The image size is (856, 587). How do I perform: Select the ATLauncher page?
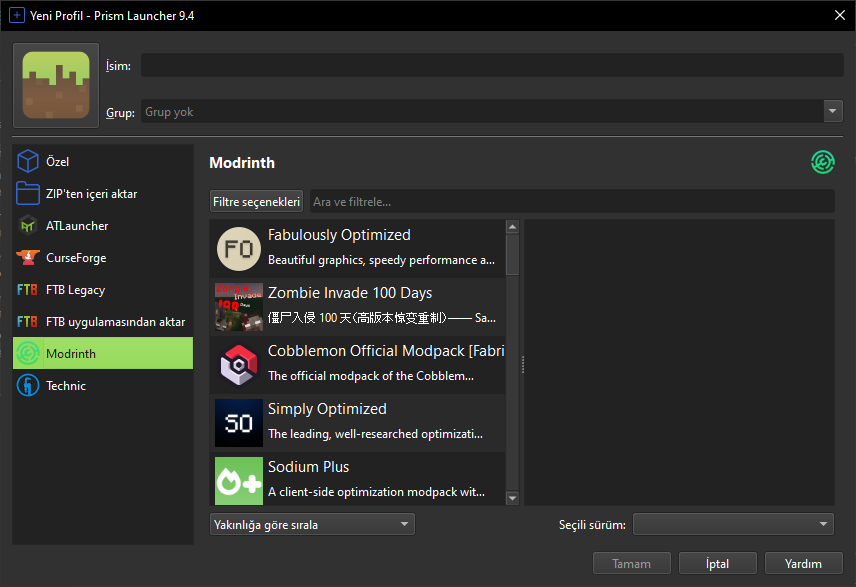[103, 226]
